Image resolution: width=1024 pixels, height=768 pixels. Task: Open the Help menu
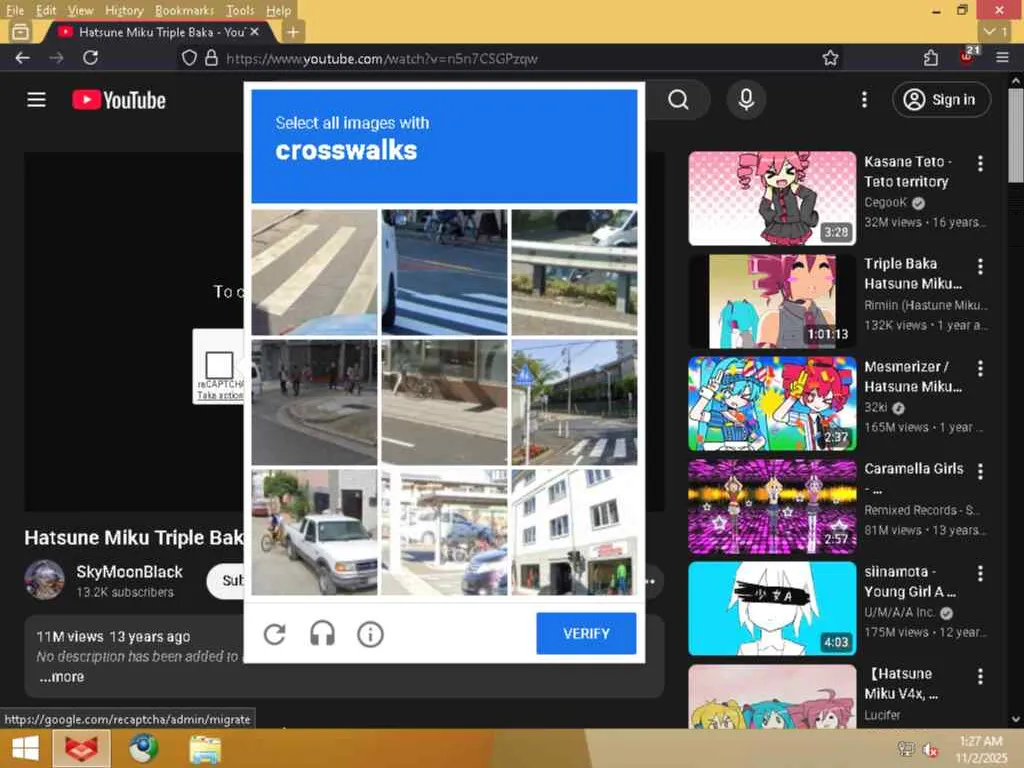tap(278, 10)
